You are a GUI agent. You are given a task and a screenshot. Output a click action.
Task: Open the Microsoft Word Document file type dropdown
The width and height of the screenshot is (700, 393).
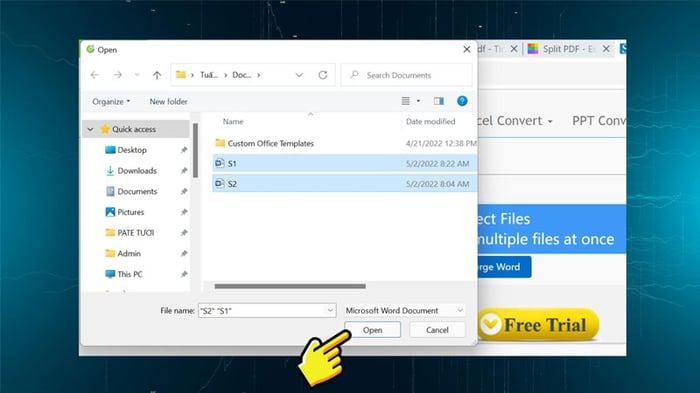[x=404, y=310]
